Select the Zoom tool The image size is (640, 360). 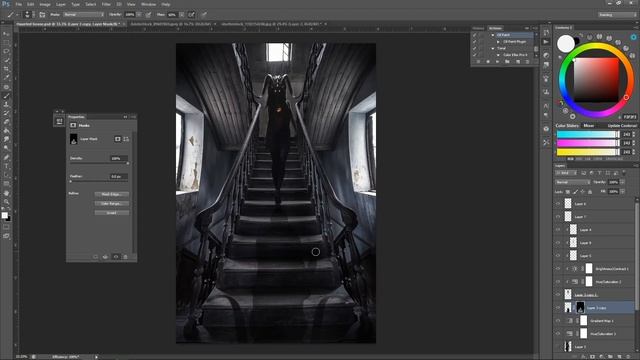point(6,202)
